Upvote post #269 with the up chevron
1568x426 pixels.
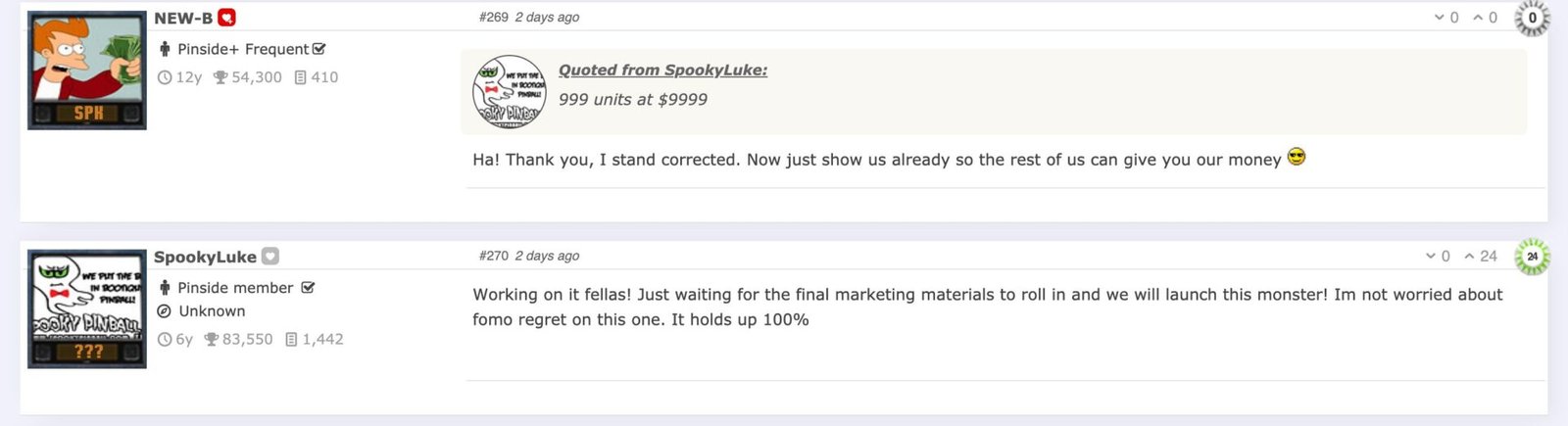[x=1478, y=18]
